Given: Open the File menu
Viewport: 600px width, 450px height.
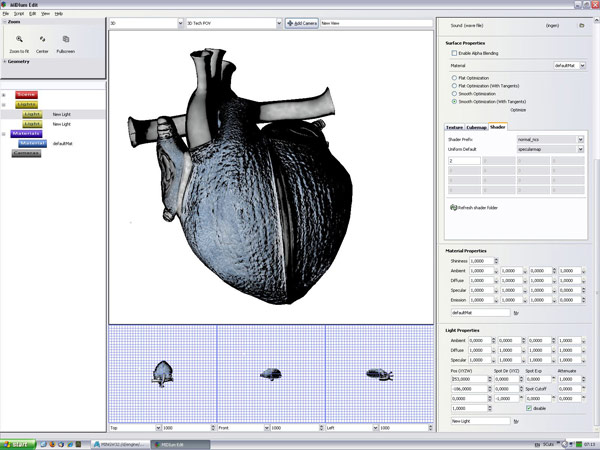Looking at the screenshot, I should coord(5,13).
